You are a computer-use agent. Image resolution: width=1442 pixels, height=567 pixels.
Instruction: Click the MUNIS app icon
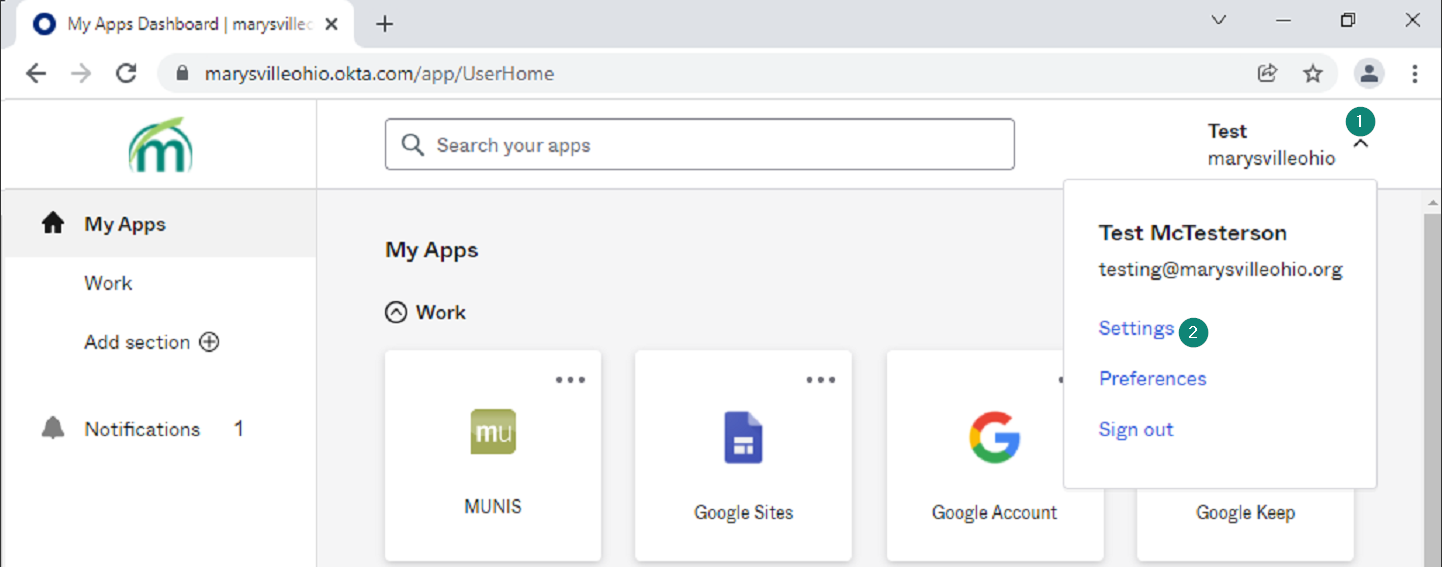click(493, 432)
